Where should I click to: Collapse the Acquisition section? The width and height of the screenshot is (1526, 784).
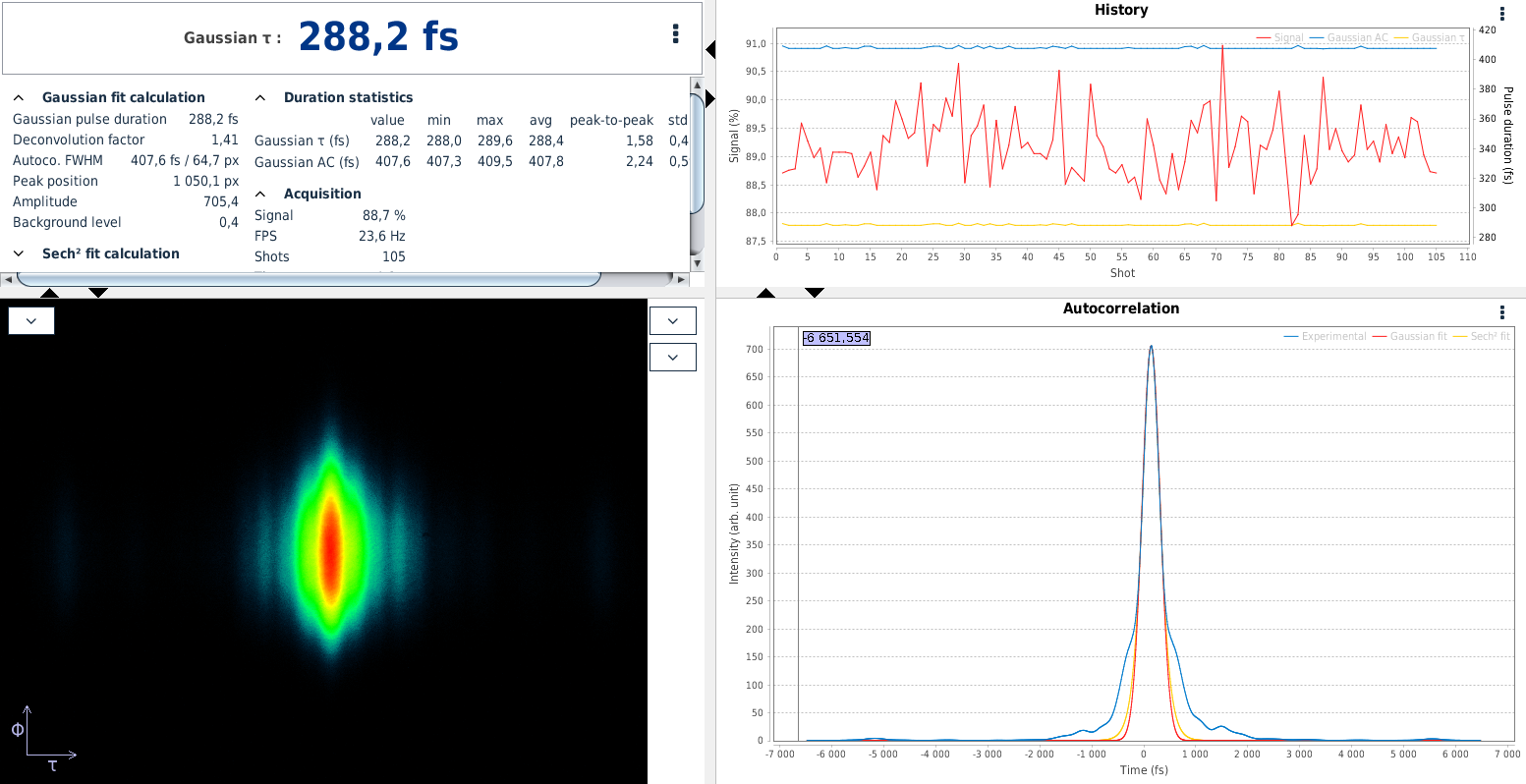[x=260, y=194]
